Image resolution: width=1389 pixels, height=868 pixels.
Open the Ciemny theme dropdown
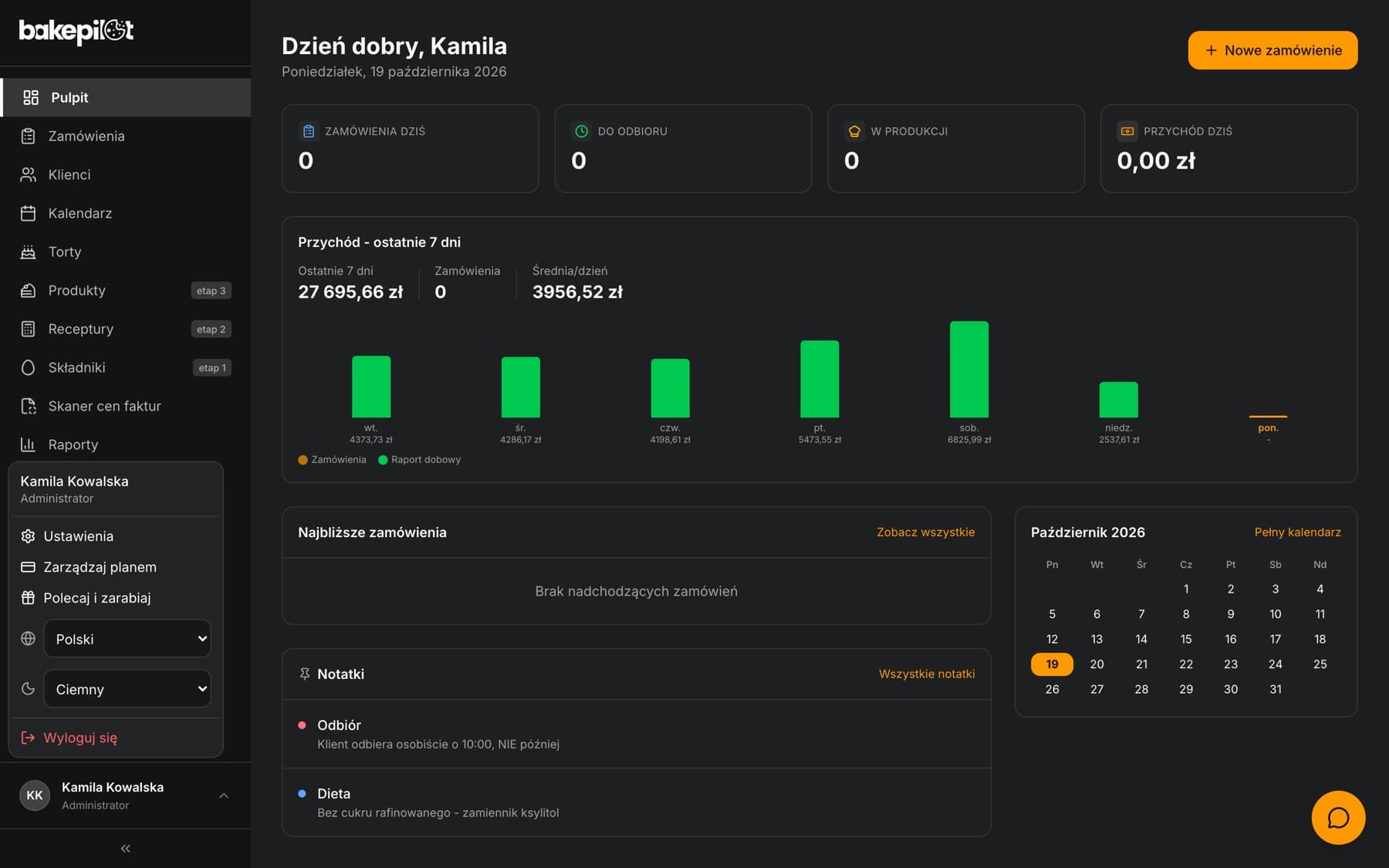127,689
